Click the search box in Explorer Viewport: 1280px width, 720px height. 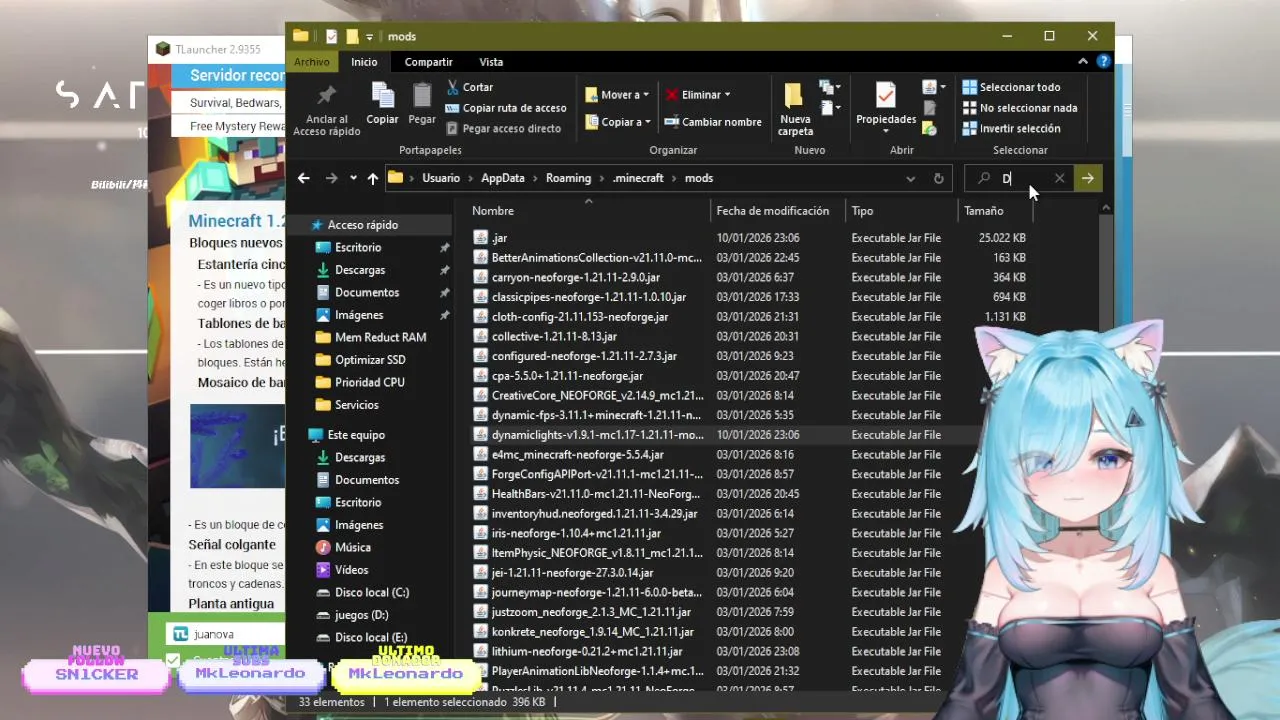1020,178
